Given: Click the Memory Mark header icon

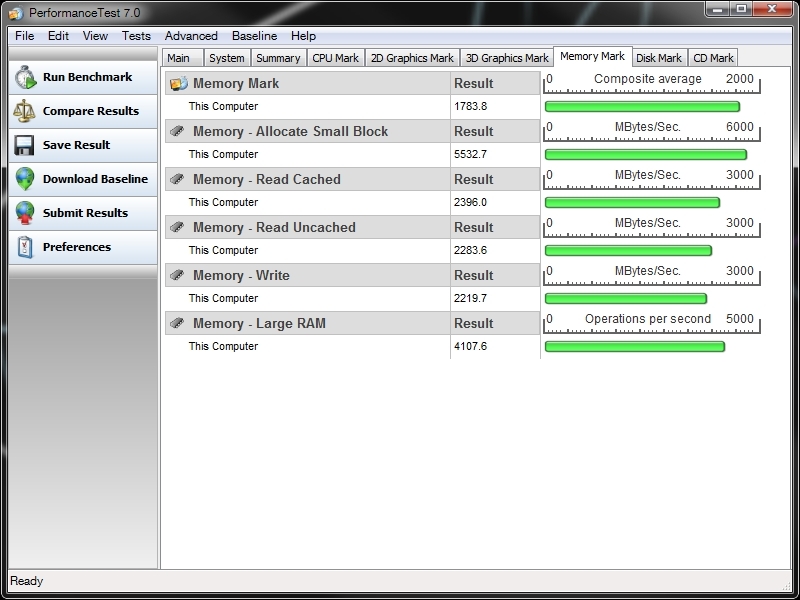Looking at the screenshot, I should click(x=179, y=83).
